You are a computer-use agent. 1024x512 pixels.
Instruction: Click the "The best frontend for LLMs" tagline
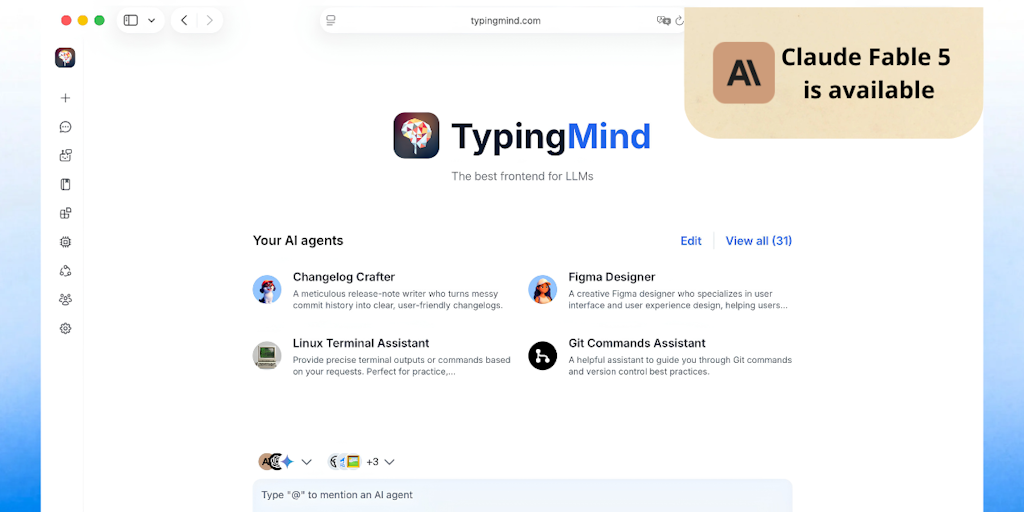coord(522,176)
